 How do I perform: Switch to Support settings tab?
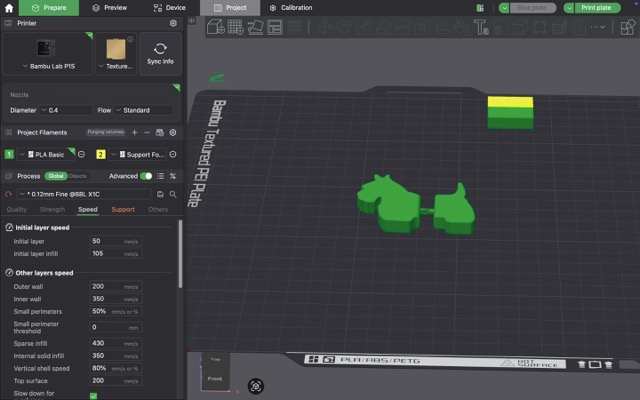pos(123,209)
